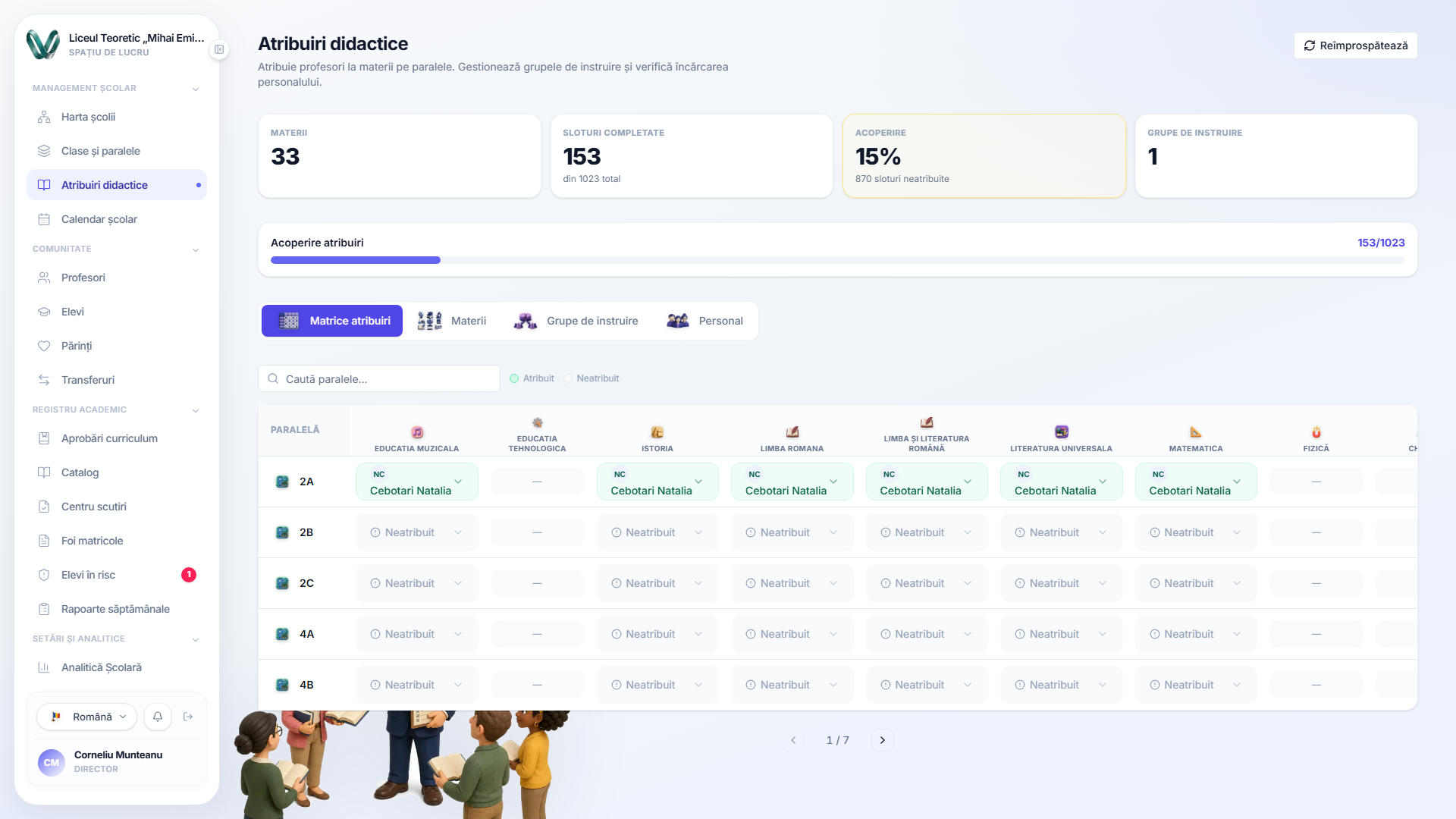Viewport: 1456px width, 819px height.
Task: Click the school logo icon
Action: (x=42, y=45)
